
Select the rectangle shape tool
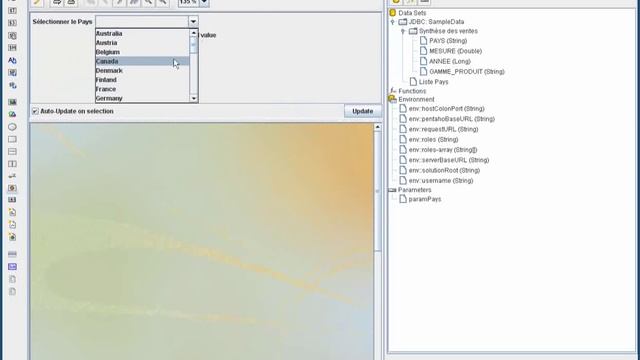(x=12, y=139)
